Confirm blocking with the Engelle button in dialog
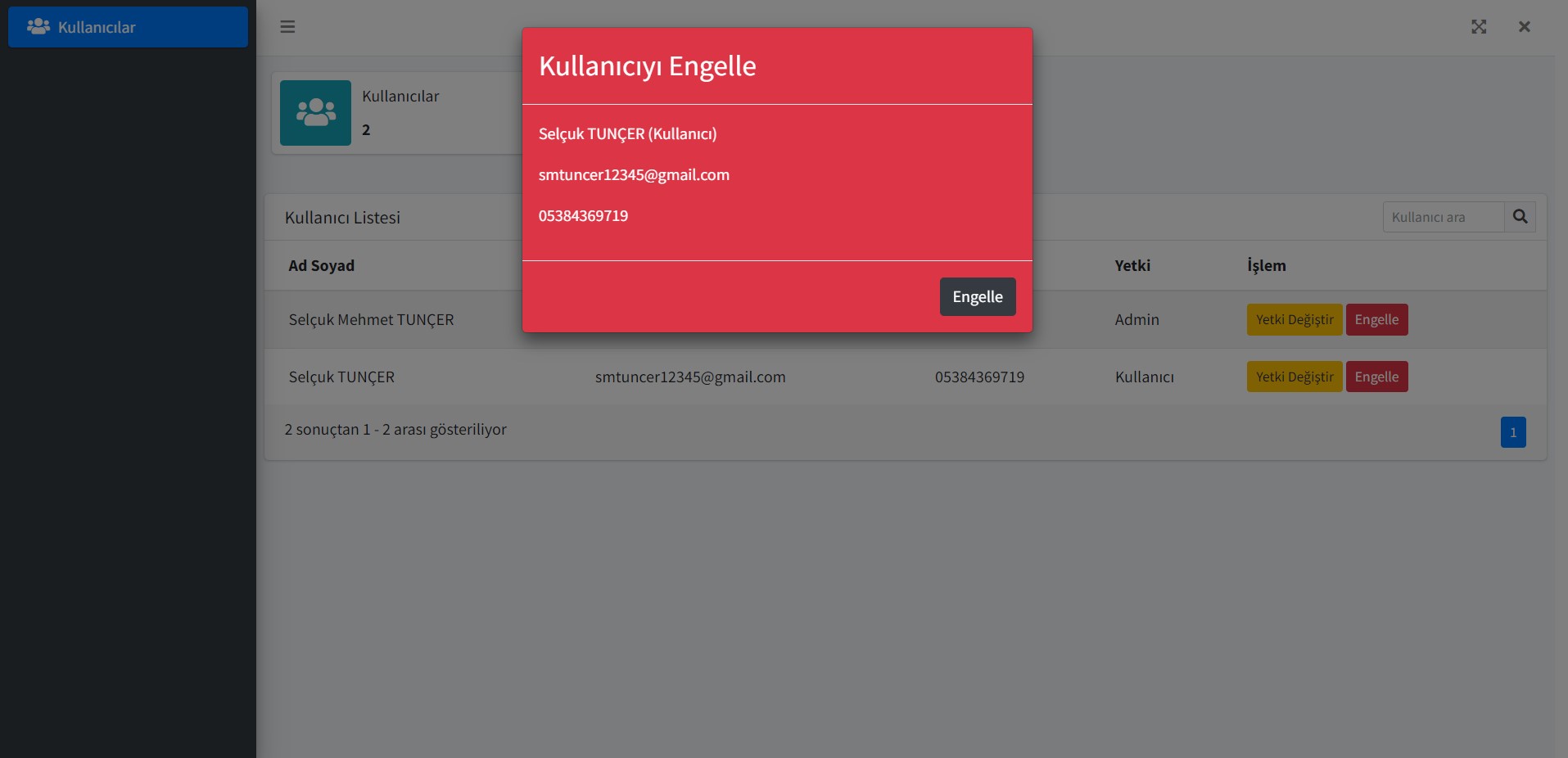Image resolution: width=1568 pixels, height=758 pixels. (x=977, y=296)
